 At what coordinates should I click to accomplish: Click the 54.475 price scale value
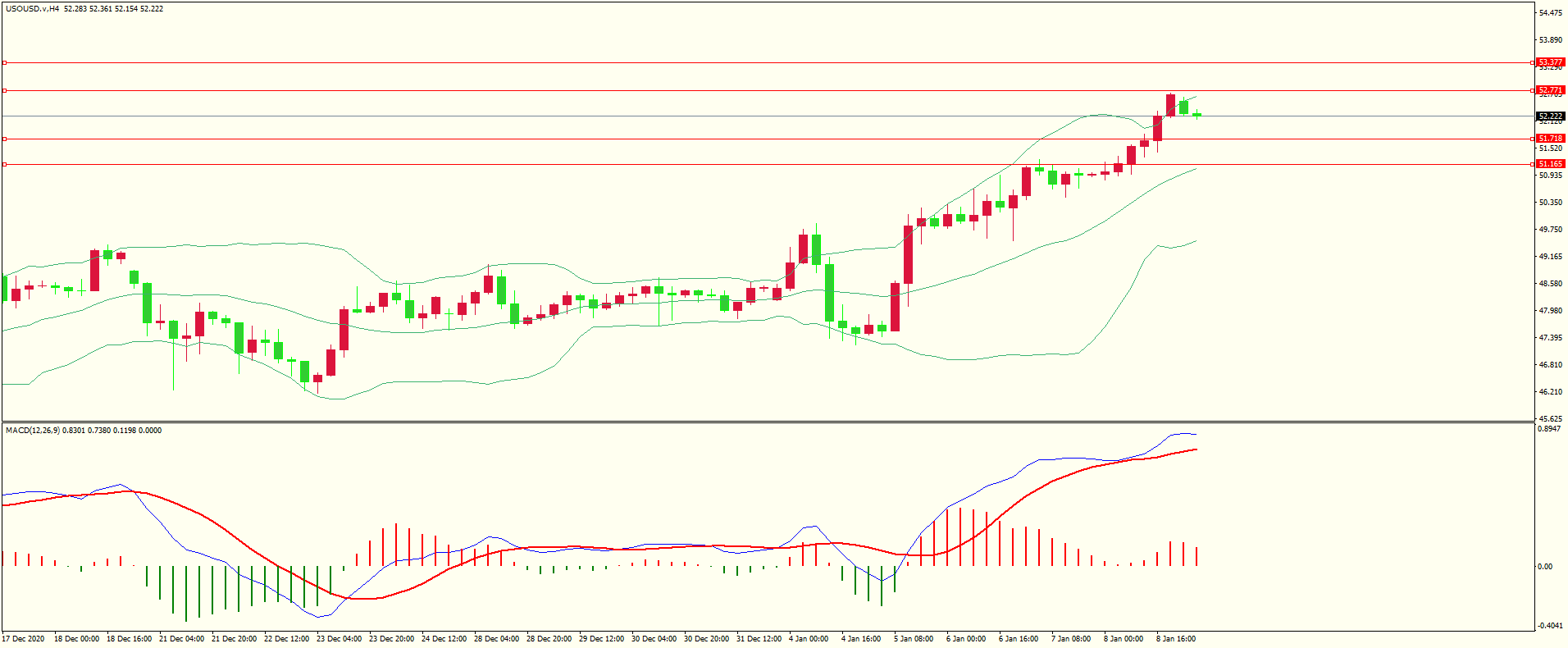click(1550, 13)
